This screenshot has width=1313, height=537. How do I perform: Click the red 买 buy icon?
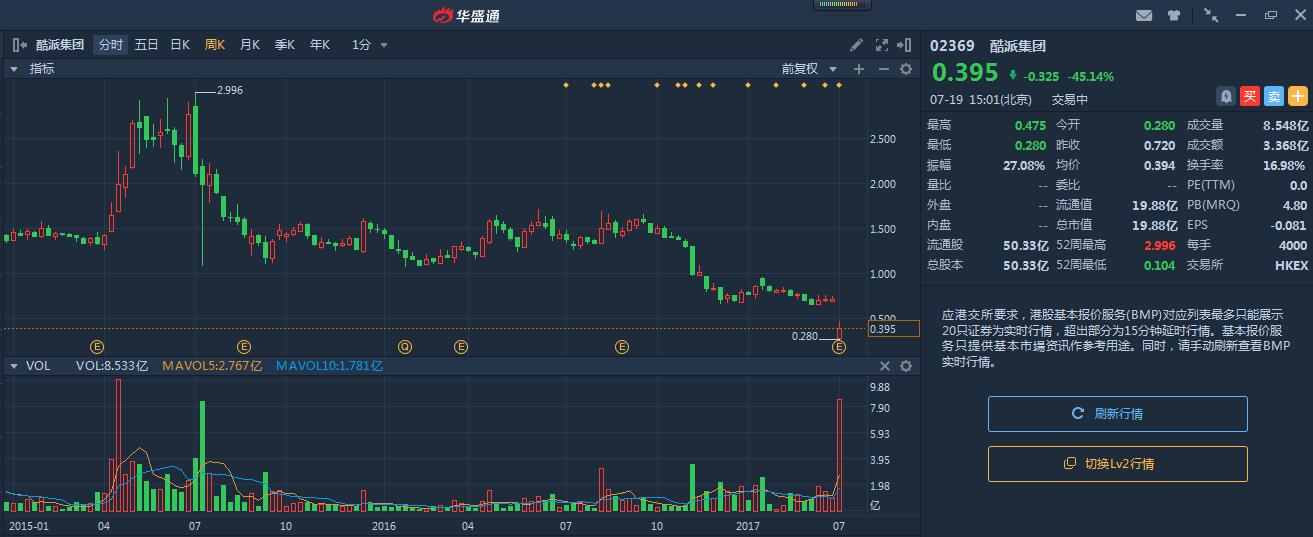point(1249,97)
